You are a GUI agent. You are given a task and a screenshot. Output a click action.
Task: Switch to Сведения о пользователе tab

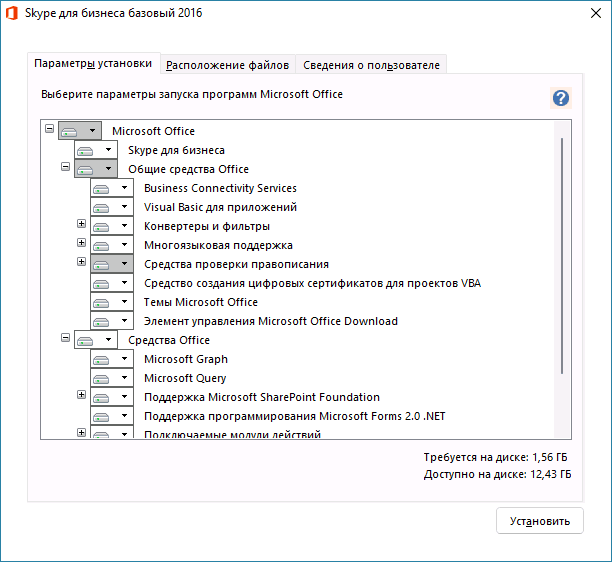click(371, 65)
